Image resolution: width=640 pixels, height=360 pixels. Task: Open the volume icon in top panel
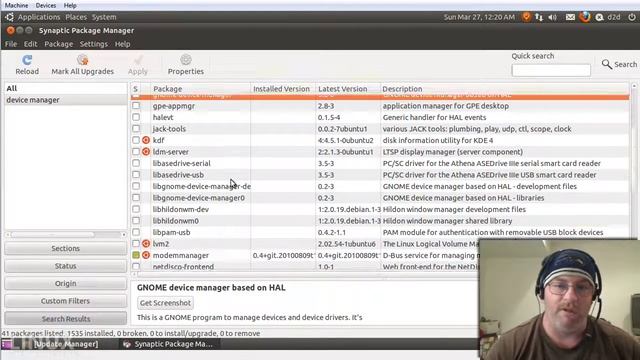(553, 17)
